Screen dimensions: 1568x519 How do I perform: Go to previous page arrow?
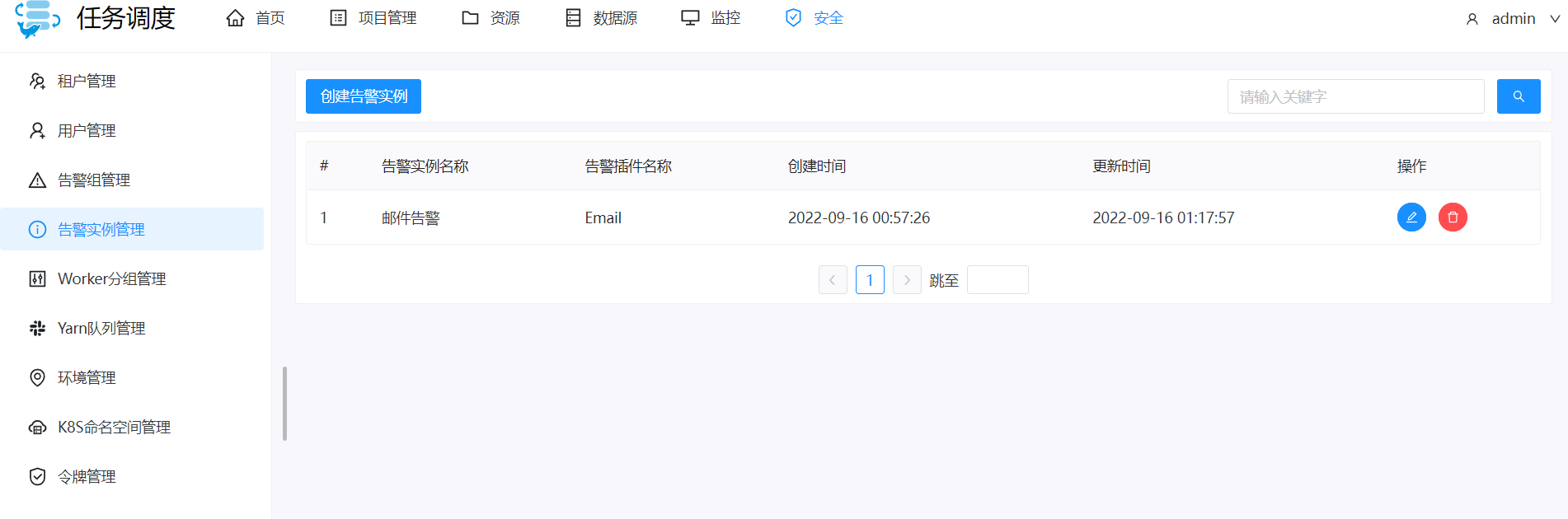tap(833, 280)
